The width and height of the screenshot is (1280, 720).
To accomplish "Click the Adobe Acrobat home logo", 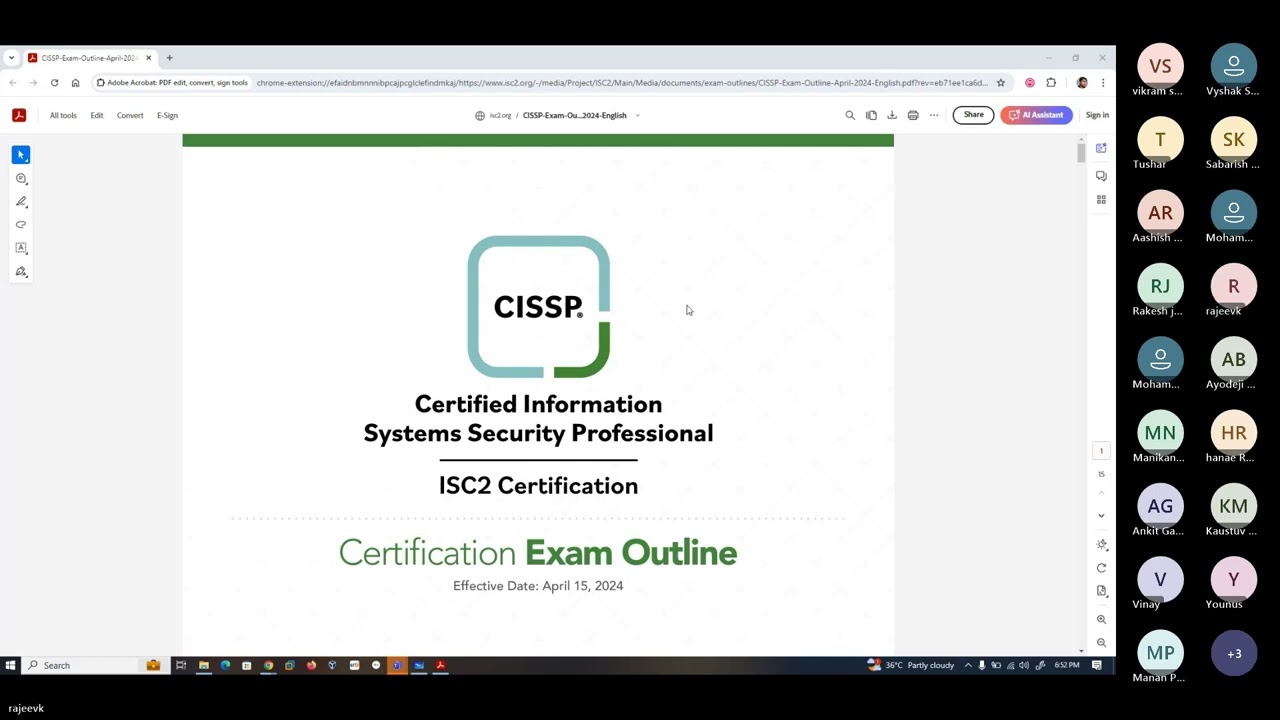I will [x=19, y=115].
